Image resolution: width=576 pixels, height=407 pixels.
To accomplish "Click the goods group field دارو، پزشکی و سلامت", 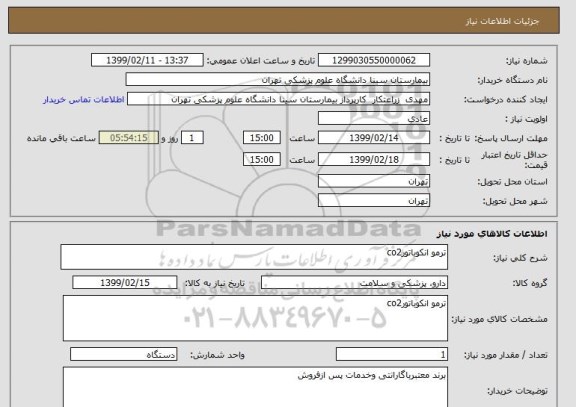I will pos(354,283).
